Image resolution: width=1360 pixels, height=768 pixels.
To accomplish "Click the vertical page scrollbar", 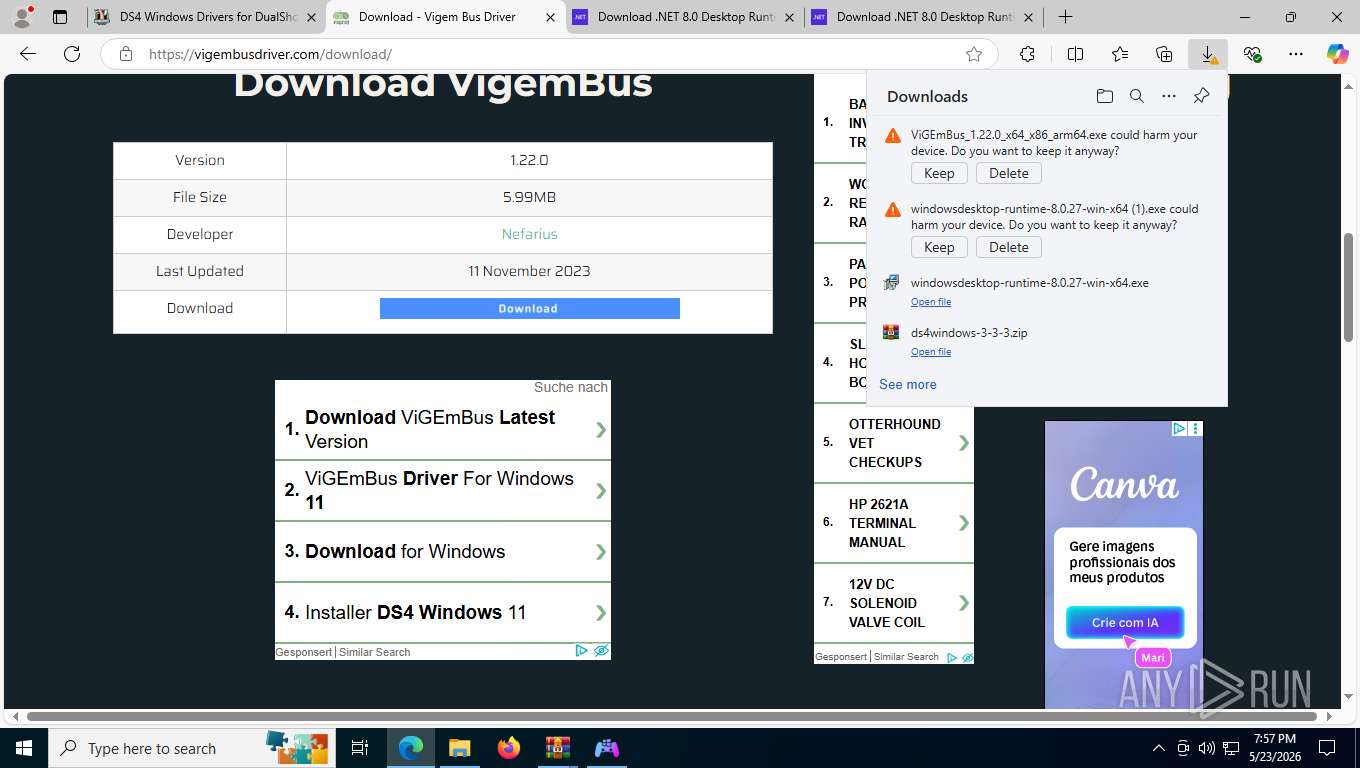I will (1349, 286).
